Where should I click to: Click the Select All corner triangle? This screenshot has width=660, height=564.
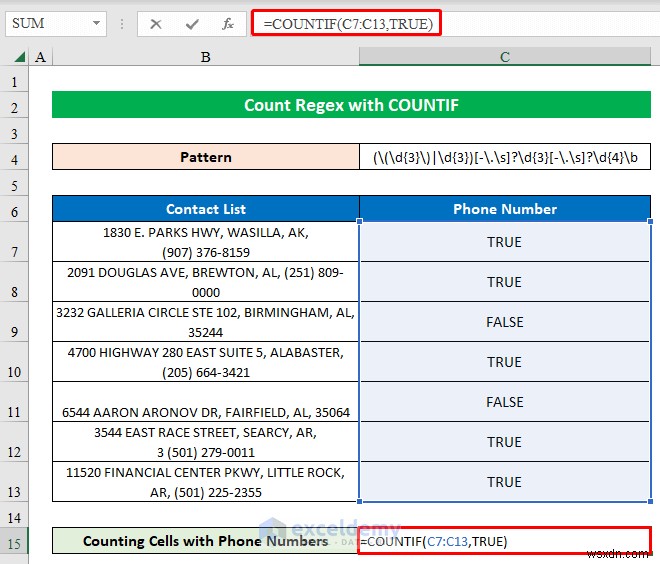pyautogui.click(x=19, y=56)
